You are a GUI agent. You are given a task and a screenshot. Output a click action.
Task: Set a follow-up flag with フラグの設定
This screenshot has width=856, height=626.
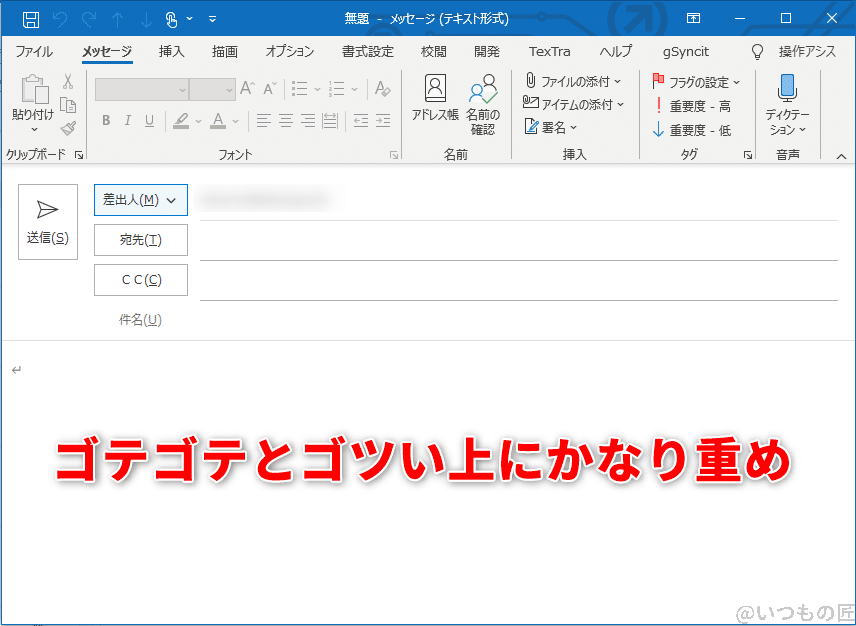pyautogui.click(x=700, y=80)
